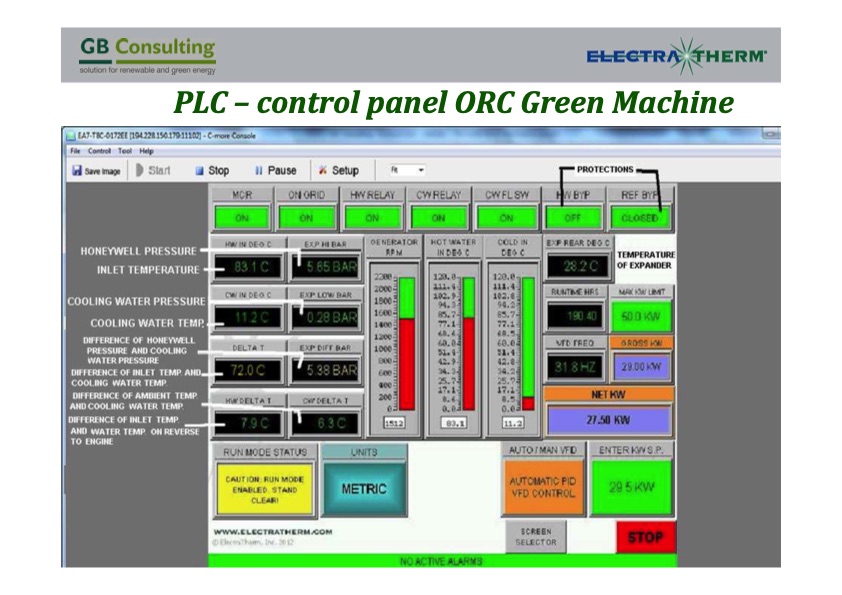Open the Control menu
The image size is (842, 595).
[99, 151]
